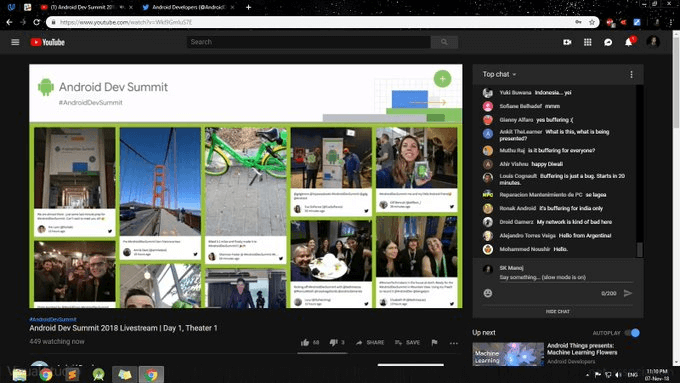The height and width of the screenshot is (383, 680).
Task: Go to YouTube home via logo
Action: (48, 42)
